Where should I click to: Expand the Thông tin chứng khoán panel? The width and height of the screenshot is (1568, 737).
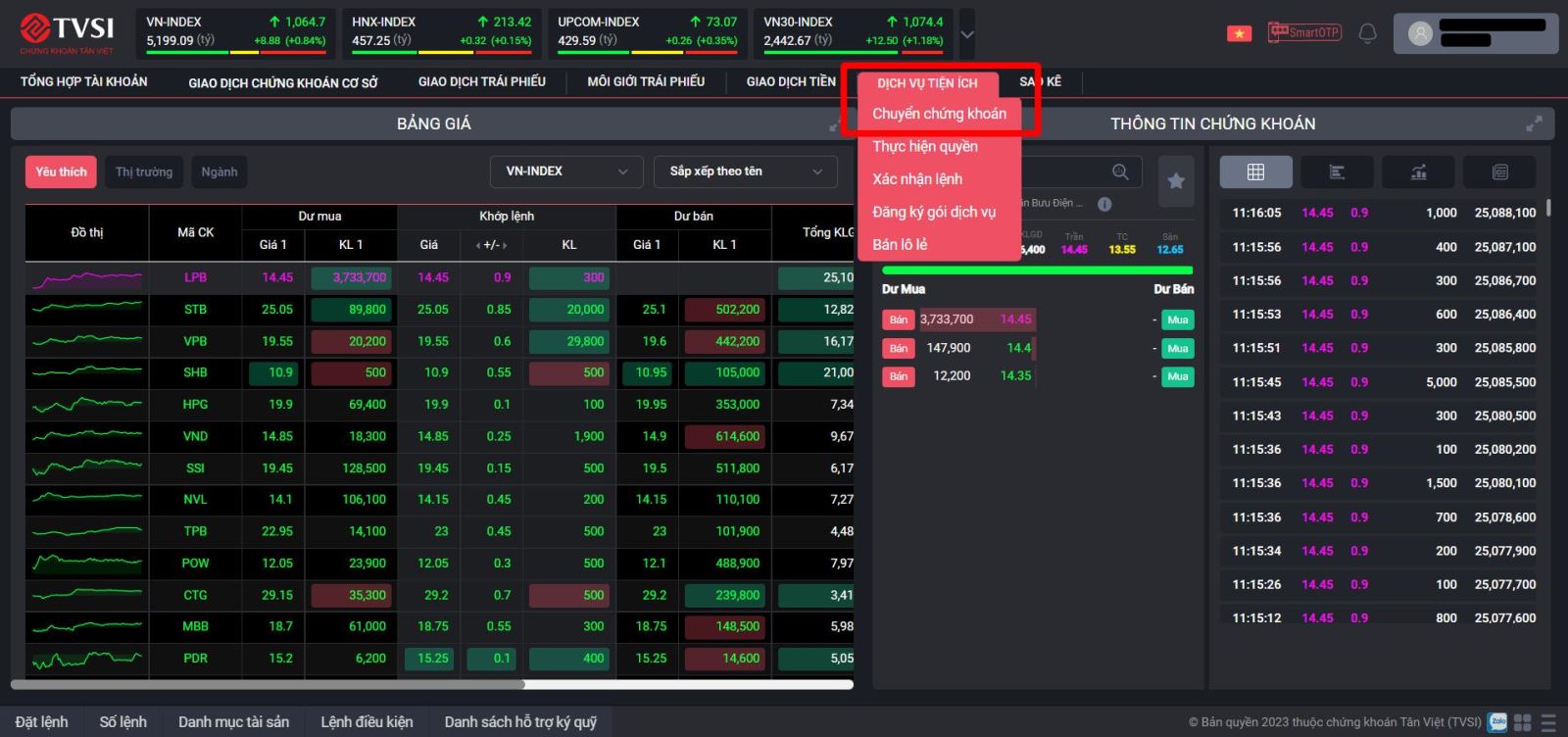point(1534,123)
